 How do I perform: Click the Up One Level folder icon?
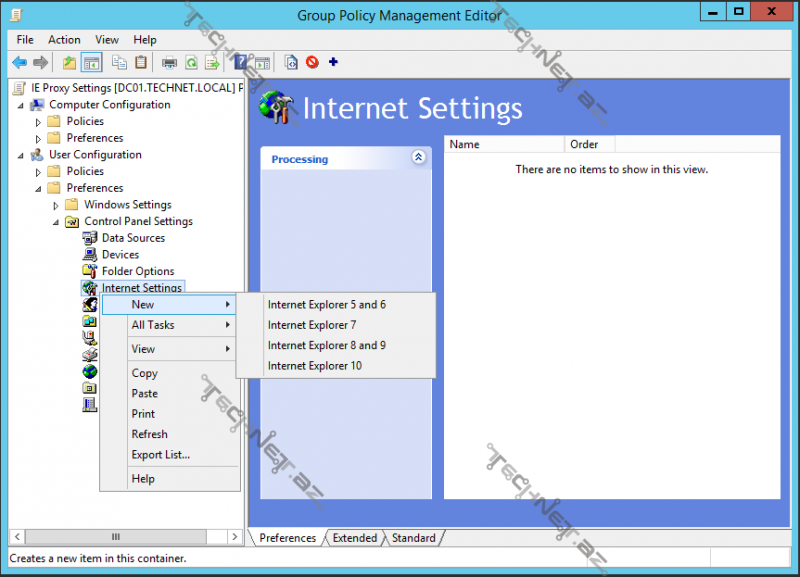[x=69, y=62]
